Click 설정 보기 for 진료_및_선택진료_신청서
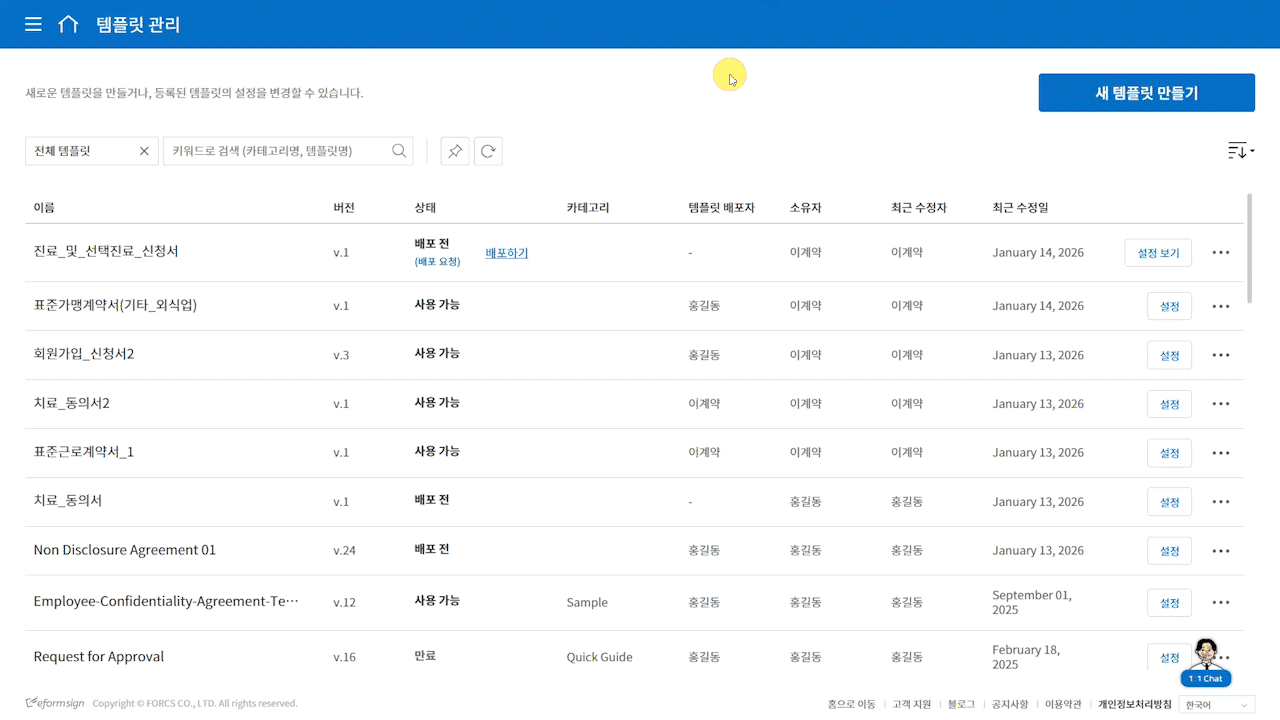 (x=1158, y=253)
